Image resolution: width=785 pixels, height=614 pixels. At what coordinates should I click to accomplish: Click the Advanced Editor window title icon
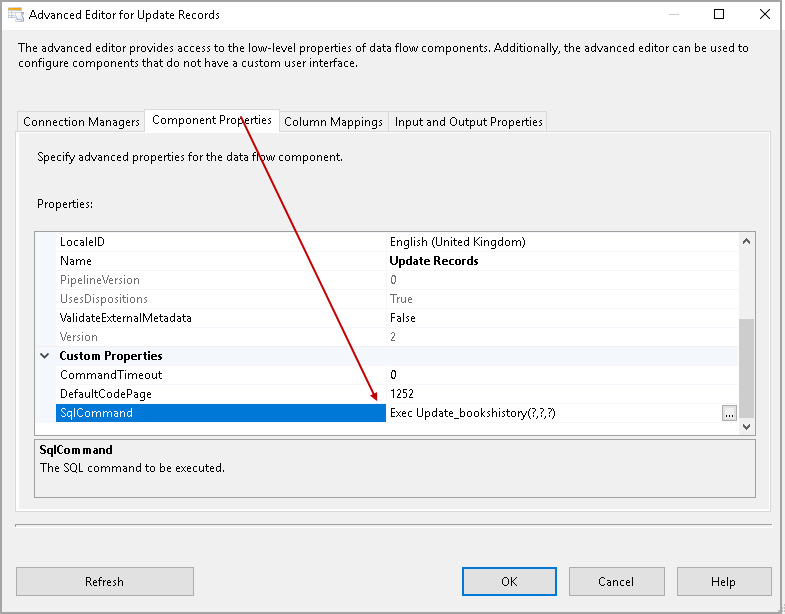tap(15, 15)
